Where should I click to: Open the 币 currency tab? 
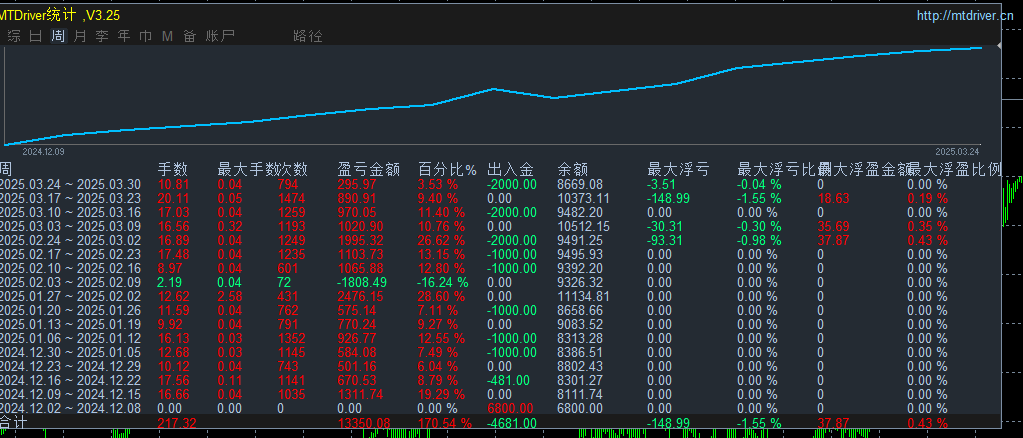click(145, 37)
